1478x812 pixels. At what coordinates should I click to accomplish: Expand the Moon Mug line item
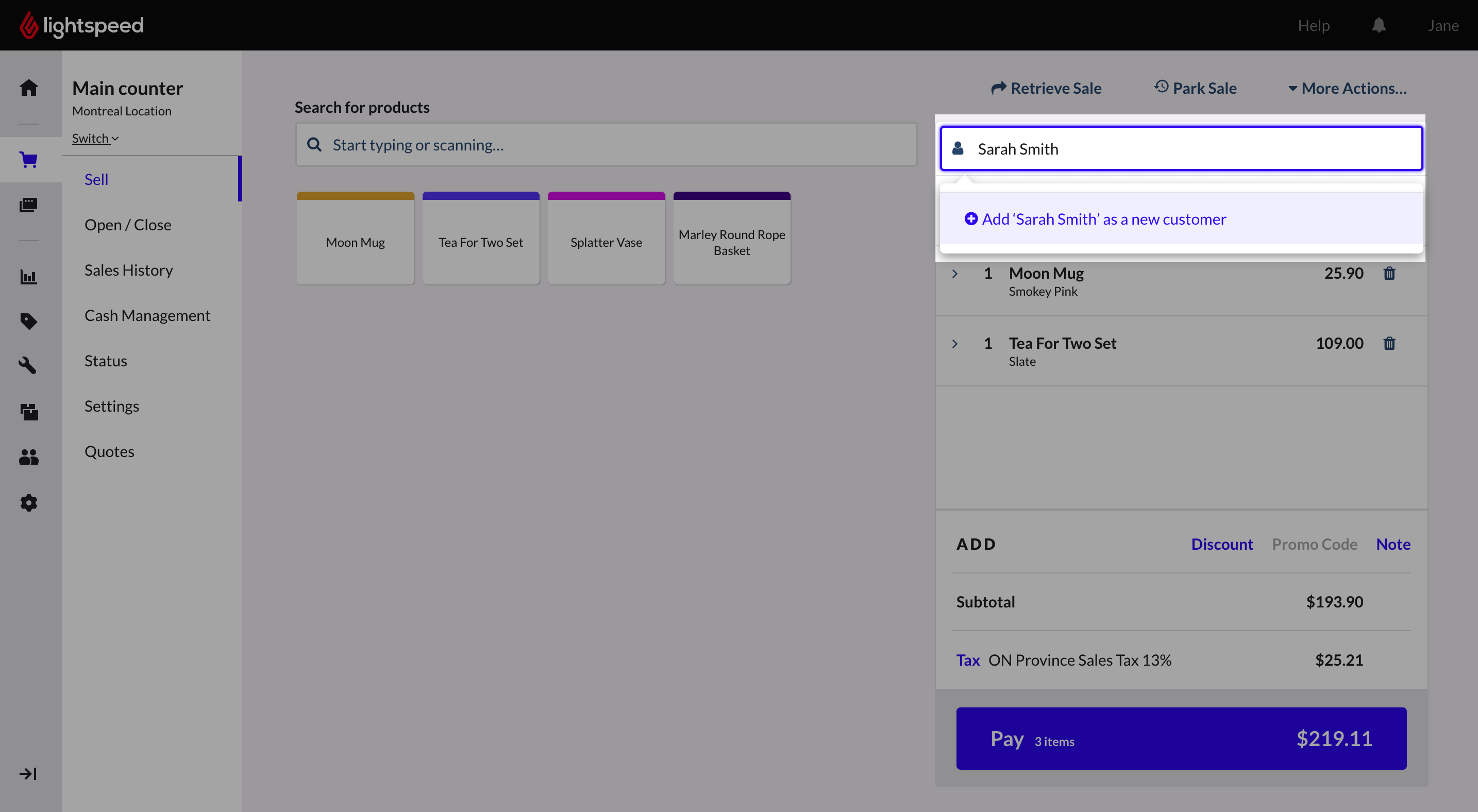[954, 274]
